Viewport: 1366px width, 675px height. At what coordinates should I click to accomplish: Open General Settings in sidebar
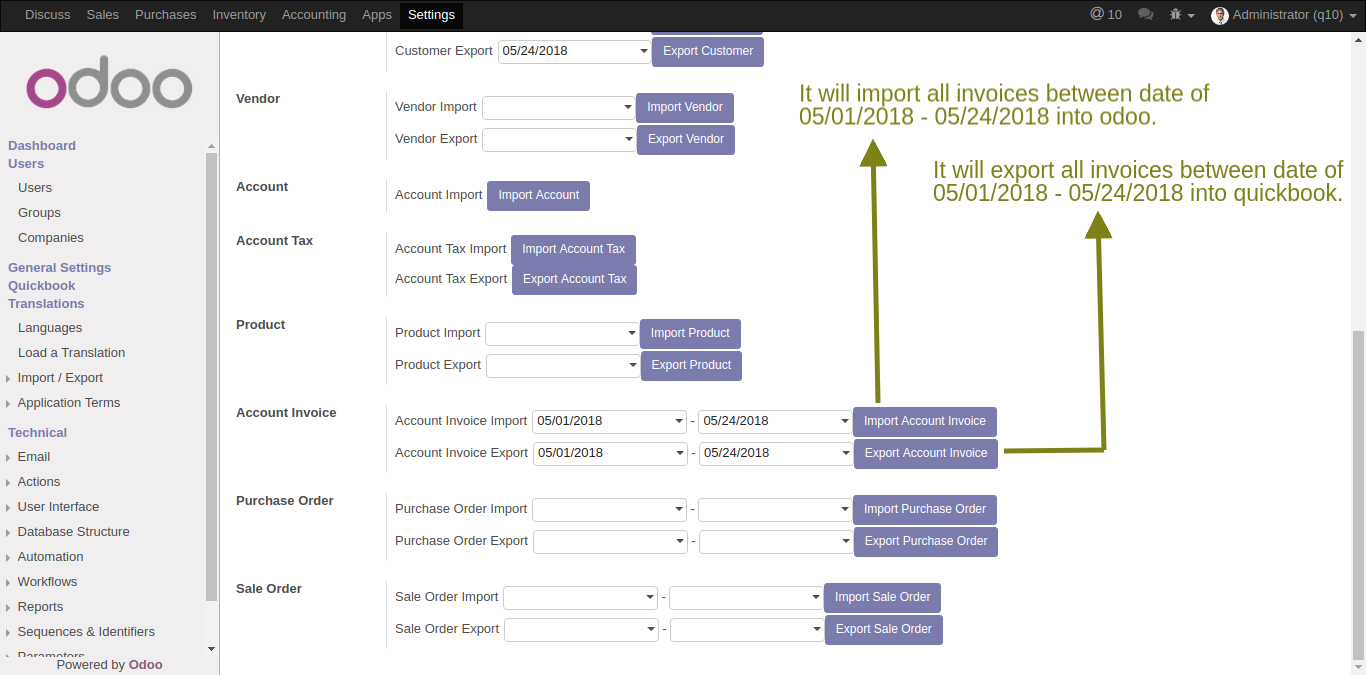pos(60,268)
